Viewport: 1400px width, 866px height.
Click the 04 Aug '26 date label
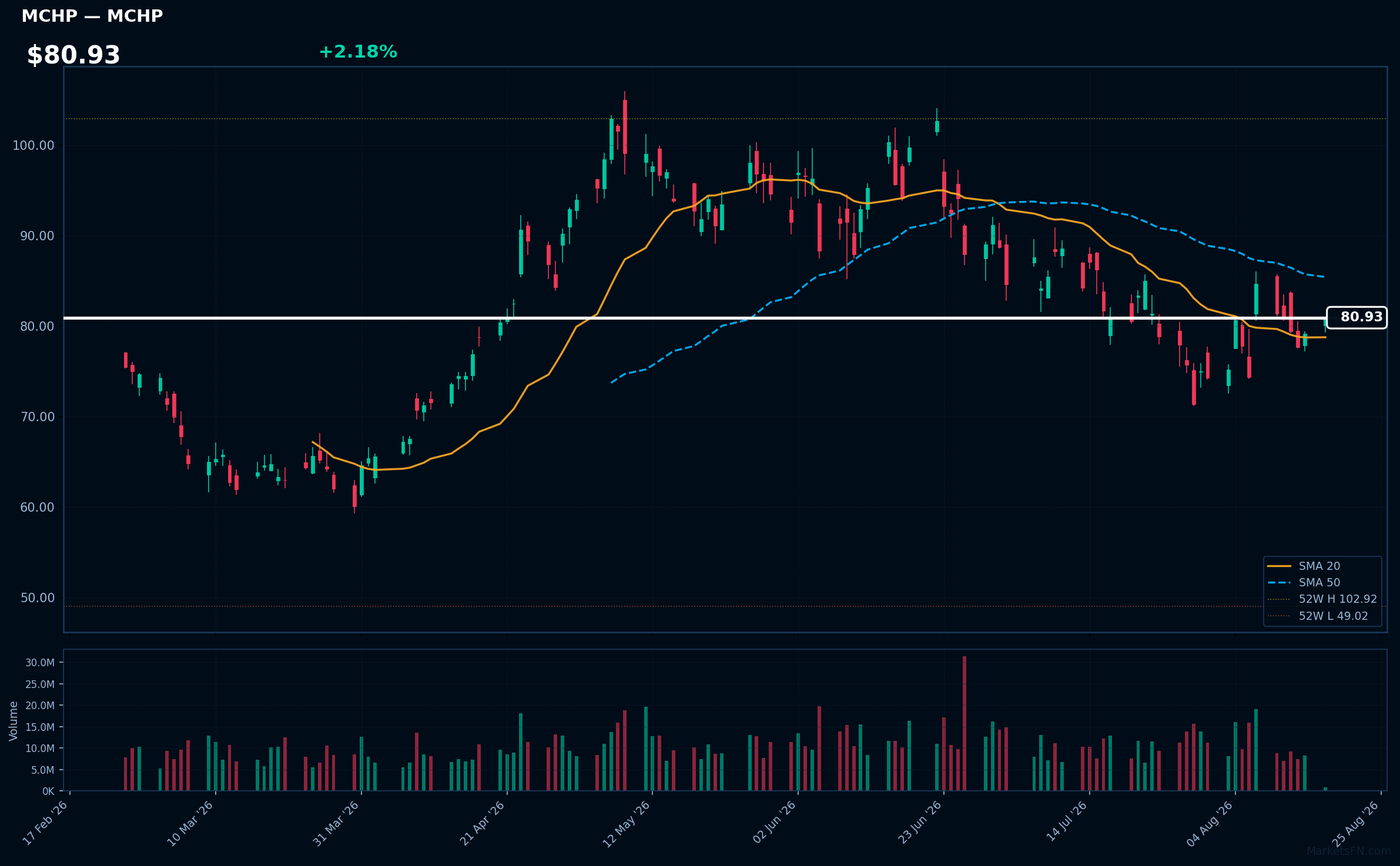coord(1210,824)
